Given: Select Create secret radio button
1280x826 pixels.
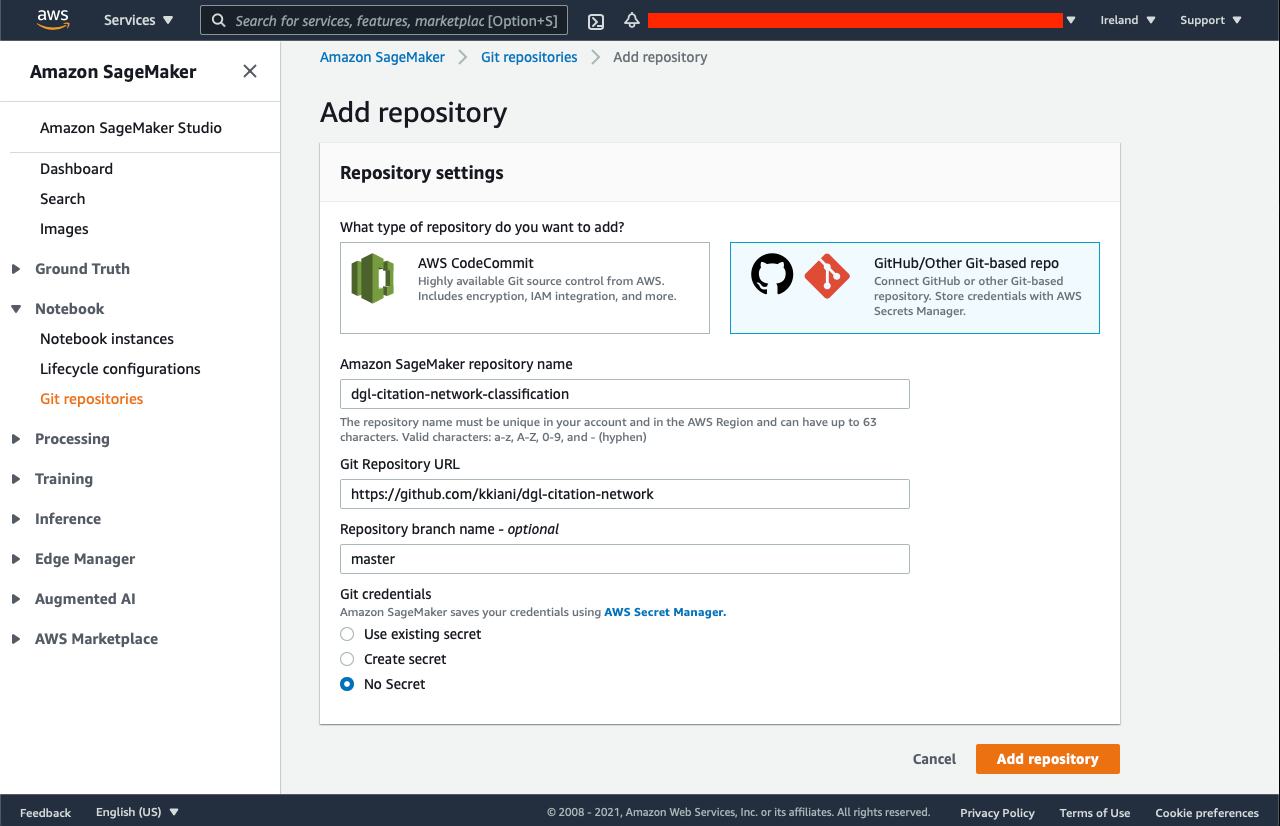Looking at the screenshot, I should [x=347, y=659].
